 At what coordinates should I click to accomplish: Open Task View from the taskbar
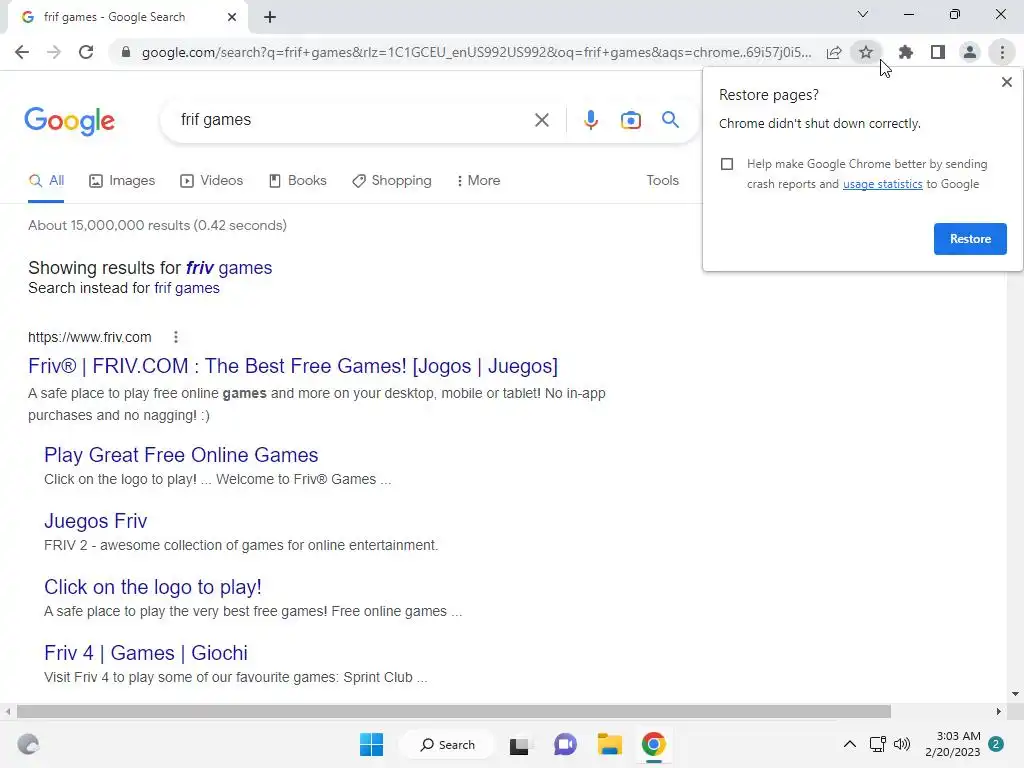(x=519, y=745)
